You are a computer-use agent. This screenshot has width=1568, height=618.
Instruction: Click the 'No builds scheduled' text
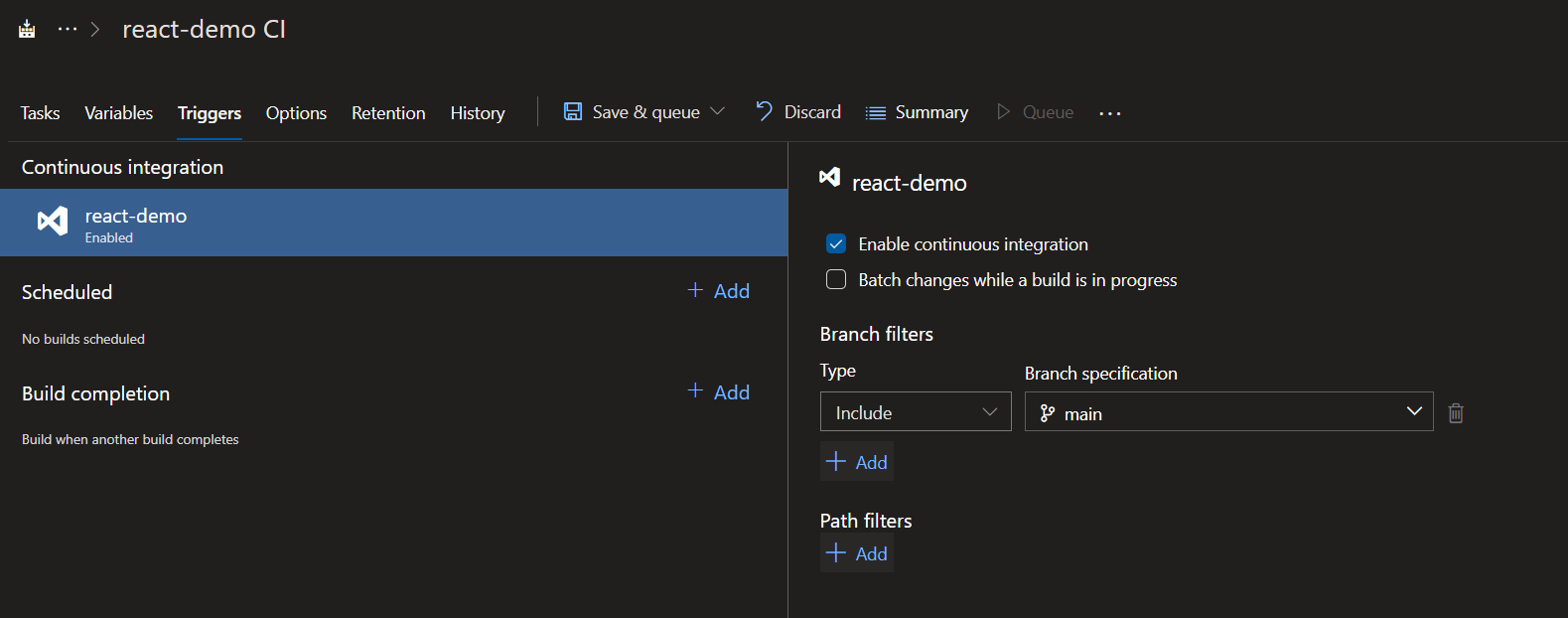(83, 339)
